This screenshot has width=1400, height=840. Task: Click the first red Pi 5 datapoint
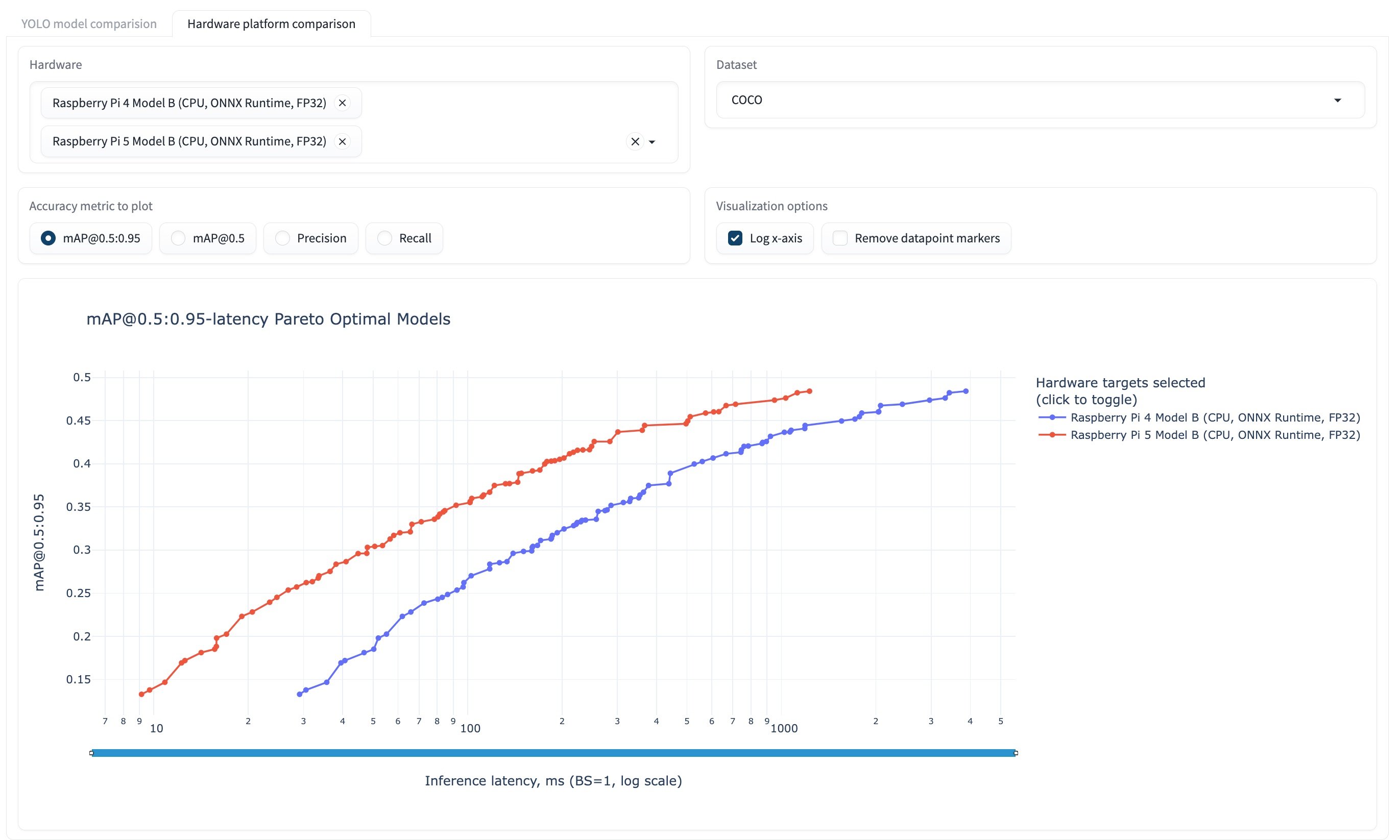pos(141,695)
